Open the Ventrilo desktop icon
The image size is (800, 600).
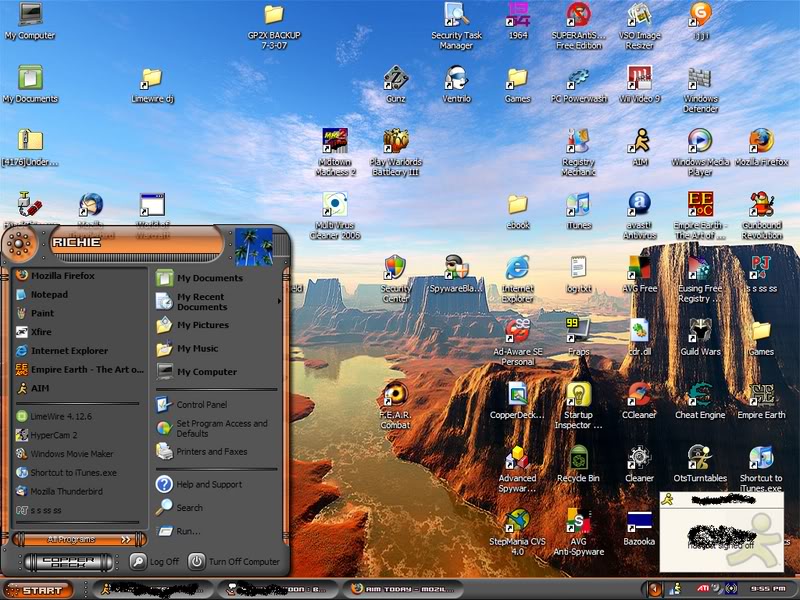pyautogui.click(x=456, y=79)
